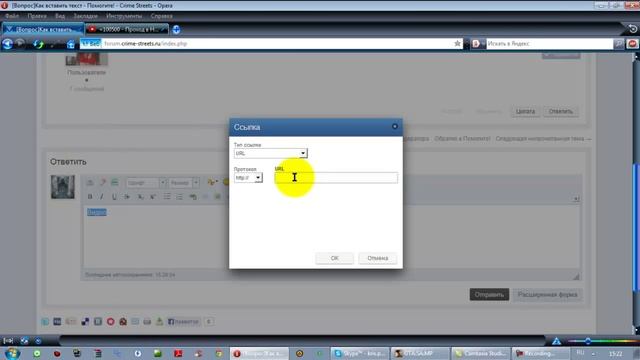Click the selected text in reply editor
The height and width of the screenshot is (360, 640).
97,212
